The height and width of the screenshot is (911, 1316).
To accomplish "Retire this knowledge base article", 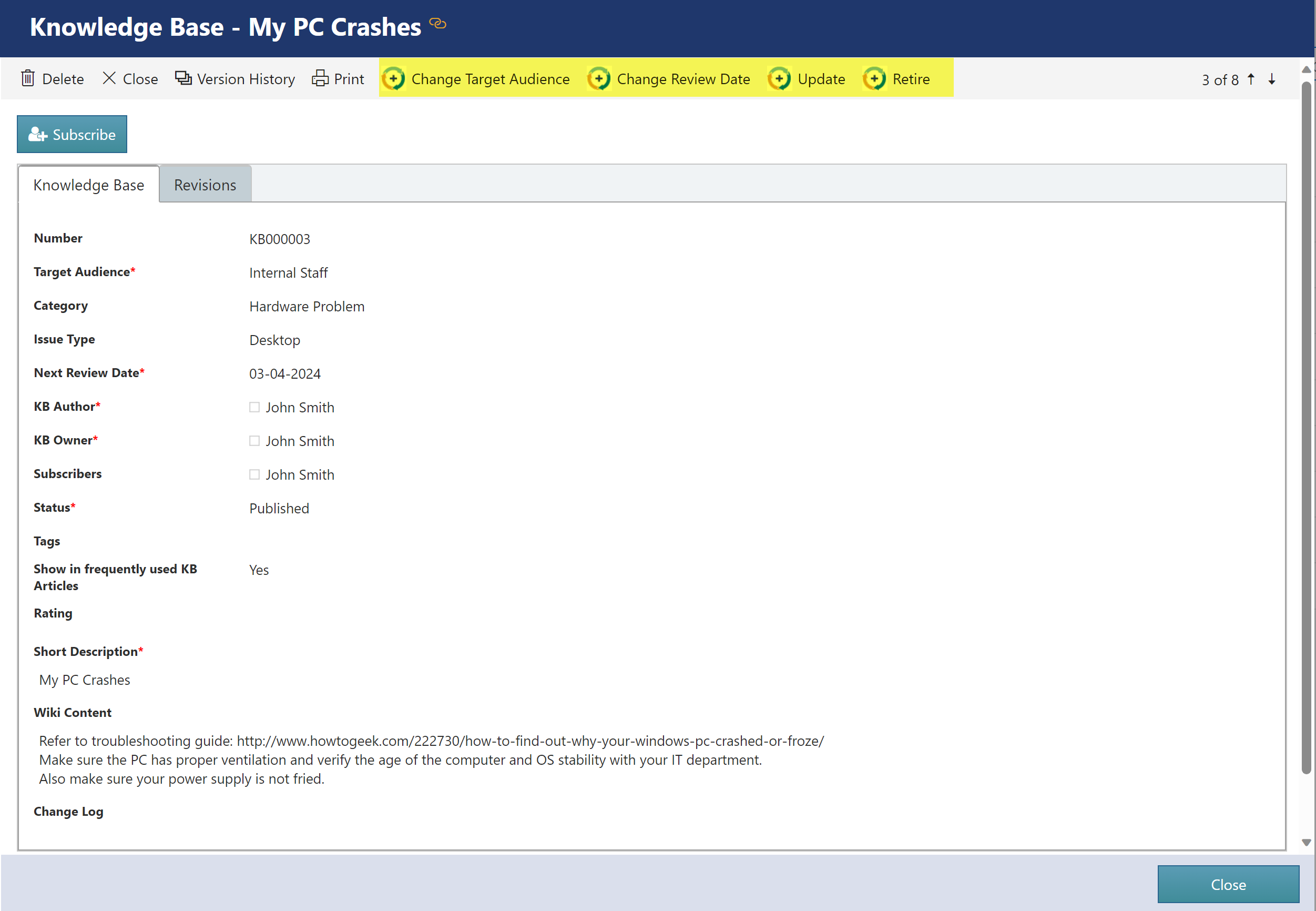I will click(897, 79).
